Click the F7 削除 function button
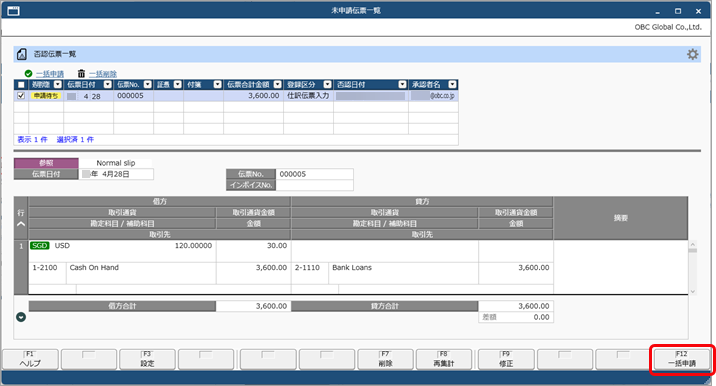The width and height of the screenshot is (716, 386). 385,360
